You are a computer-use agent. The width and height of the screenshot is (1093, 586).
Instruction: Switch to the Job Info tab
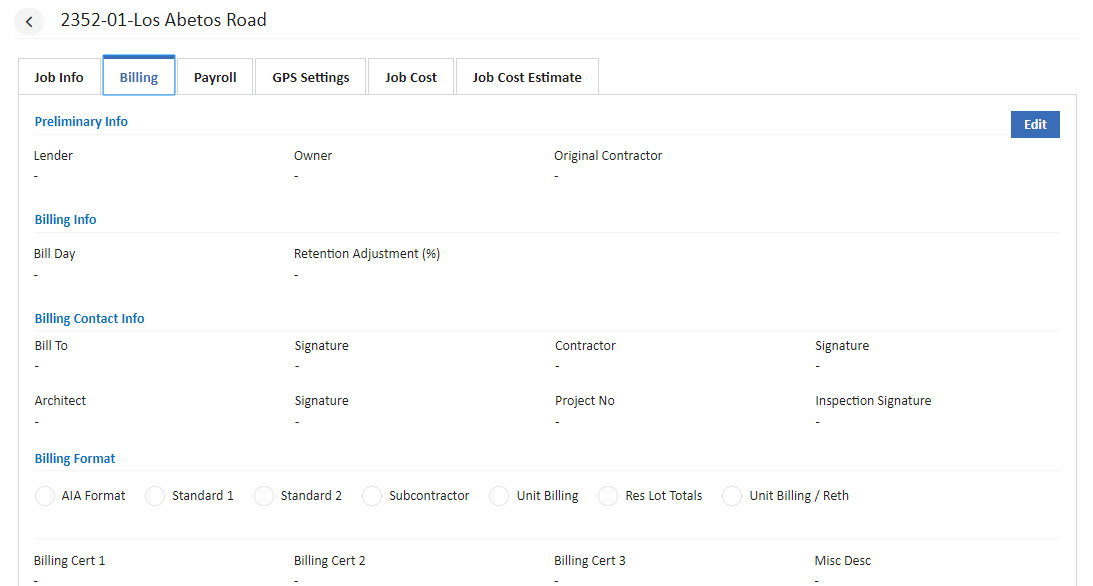pyautogui.click(x=58, y=76)
